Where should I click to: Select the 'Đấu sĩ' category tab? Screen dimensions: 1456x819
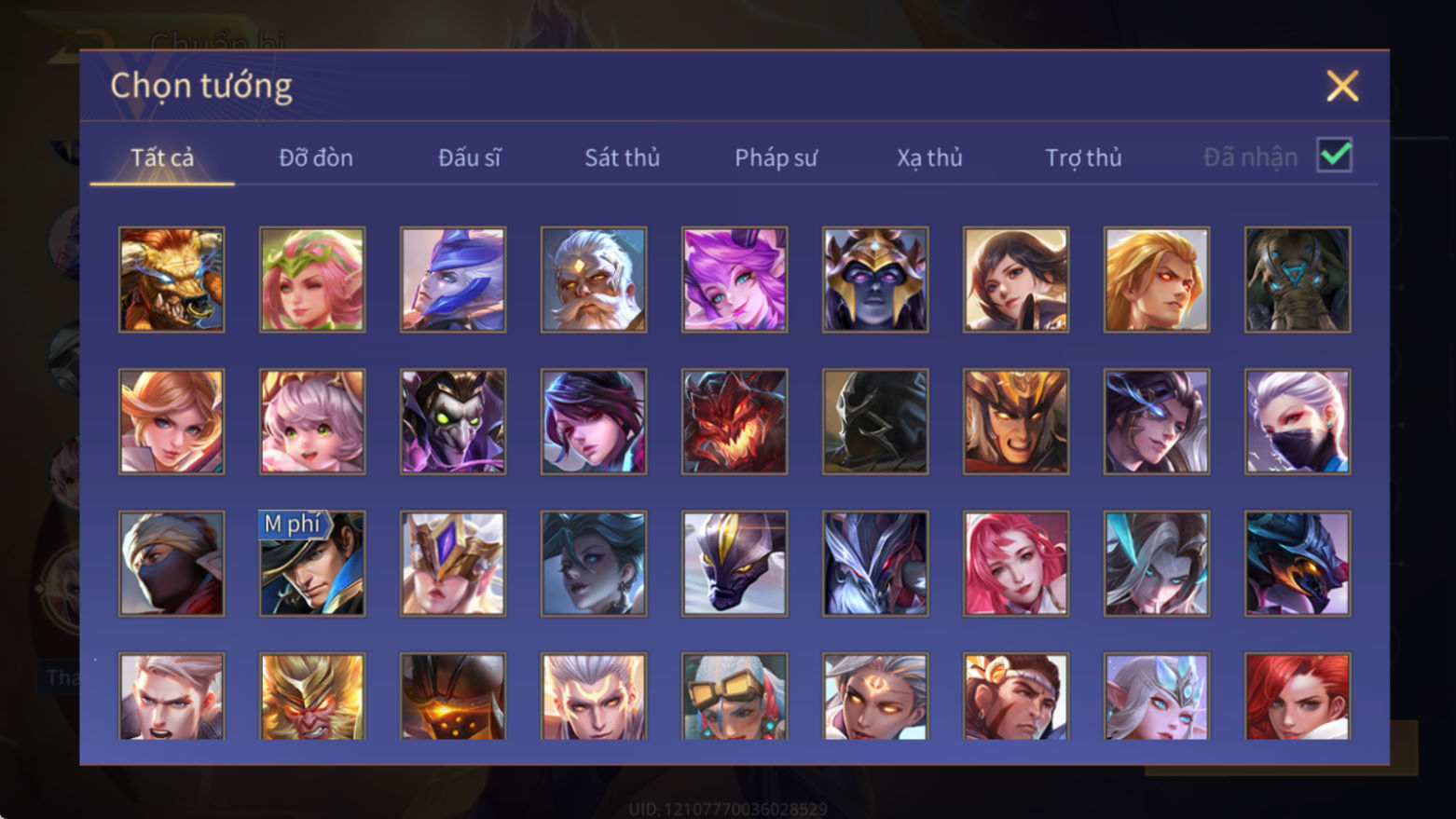pos(469,157)
